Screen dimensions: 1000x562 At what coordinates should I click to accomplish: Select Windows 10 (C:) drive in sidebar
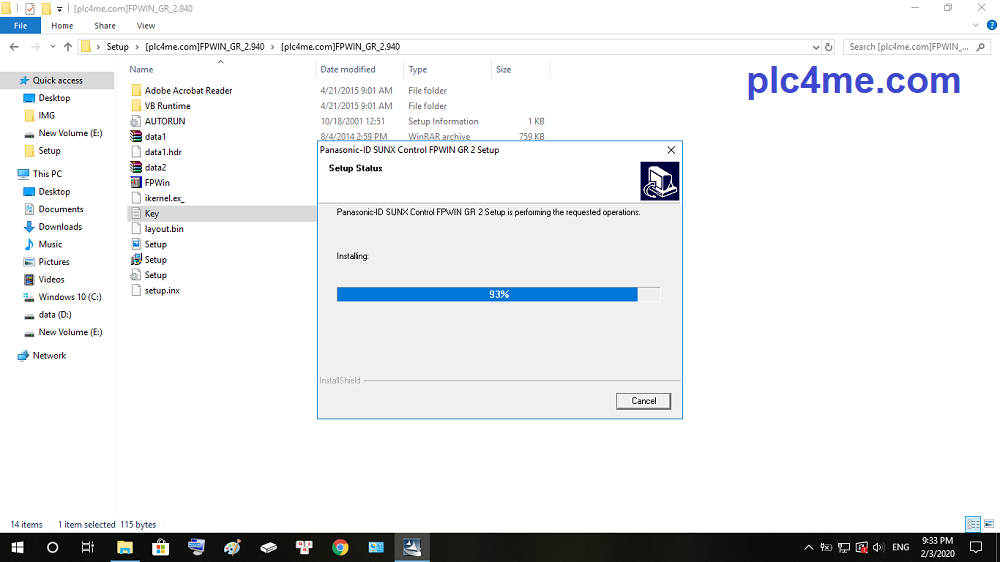(x=70, y=297)
